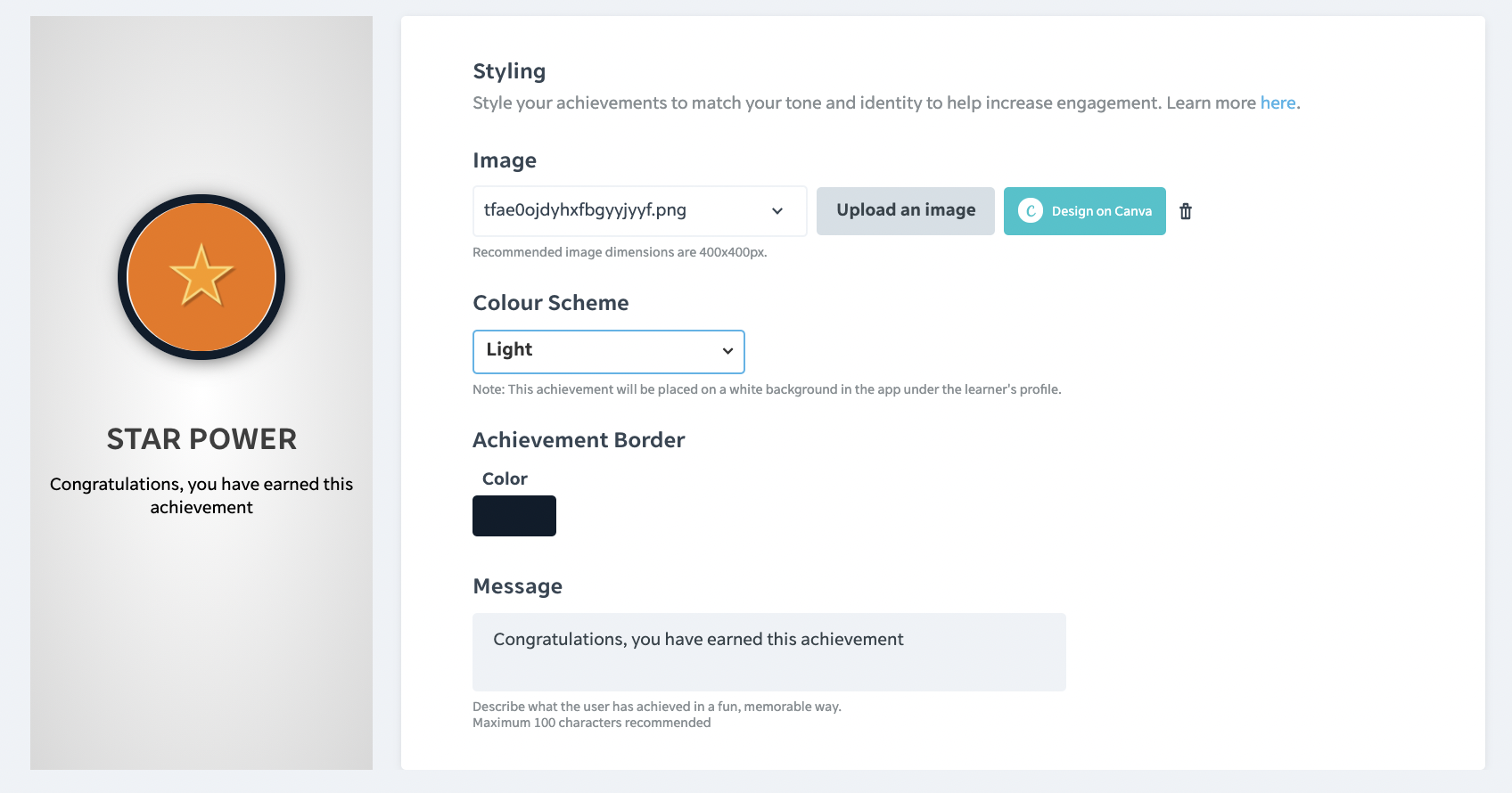Focus the Message text field
The height and width of the screenshot is (793, 1512).
click(768, 651)
